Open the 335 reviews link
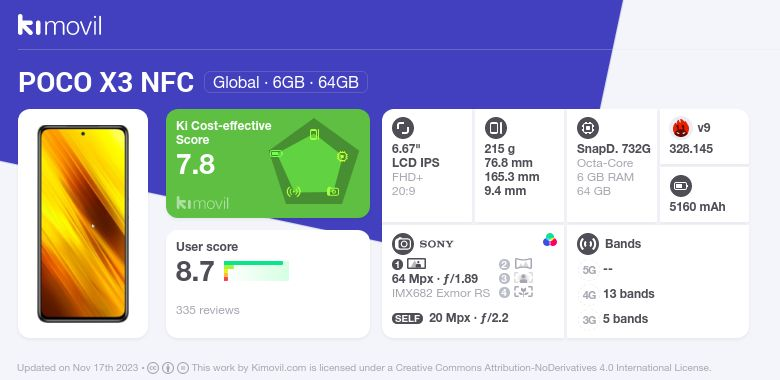Image resolution: width=780 pixels, height=380 pixels. [207, 310]
